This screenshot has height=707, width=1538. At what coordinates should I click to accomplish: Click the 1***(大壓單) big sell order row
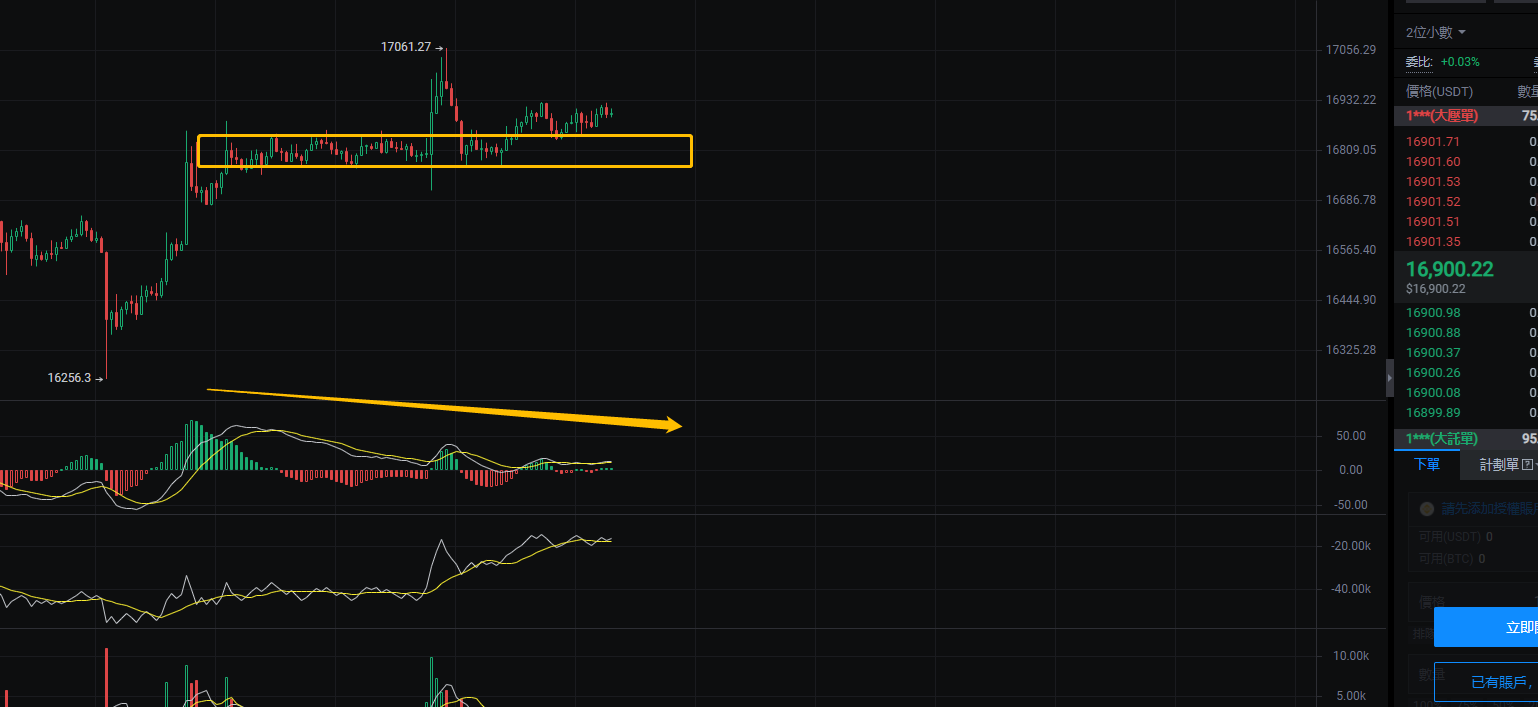coord(1466,116)
